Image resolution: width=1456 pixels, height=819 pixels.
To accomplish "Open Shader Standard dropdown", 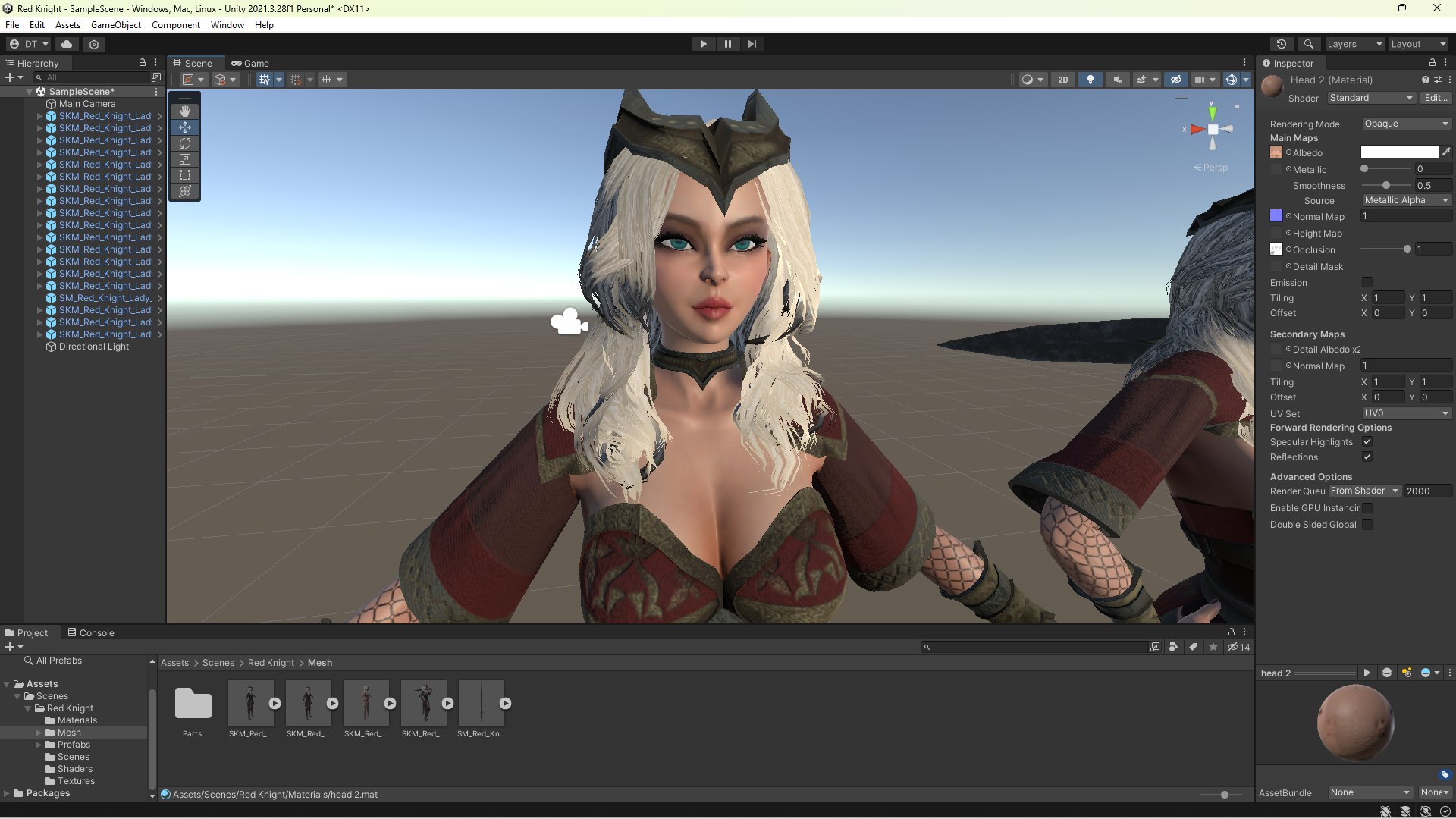I will [1371, 98].
